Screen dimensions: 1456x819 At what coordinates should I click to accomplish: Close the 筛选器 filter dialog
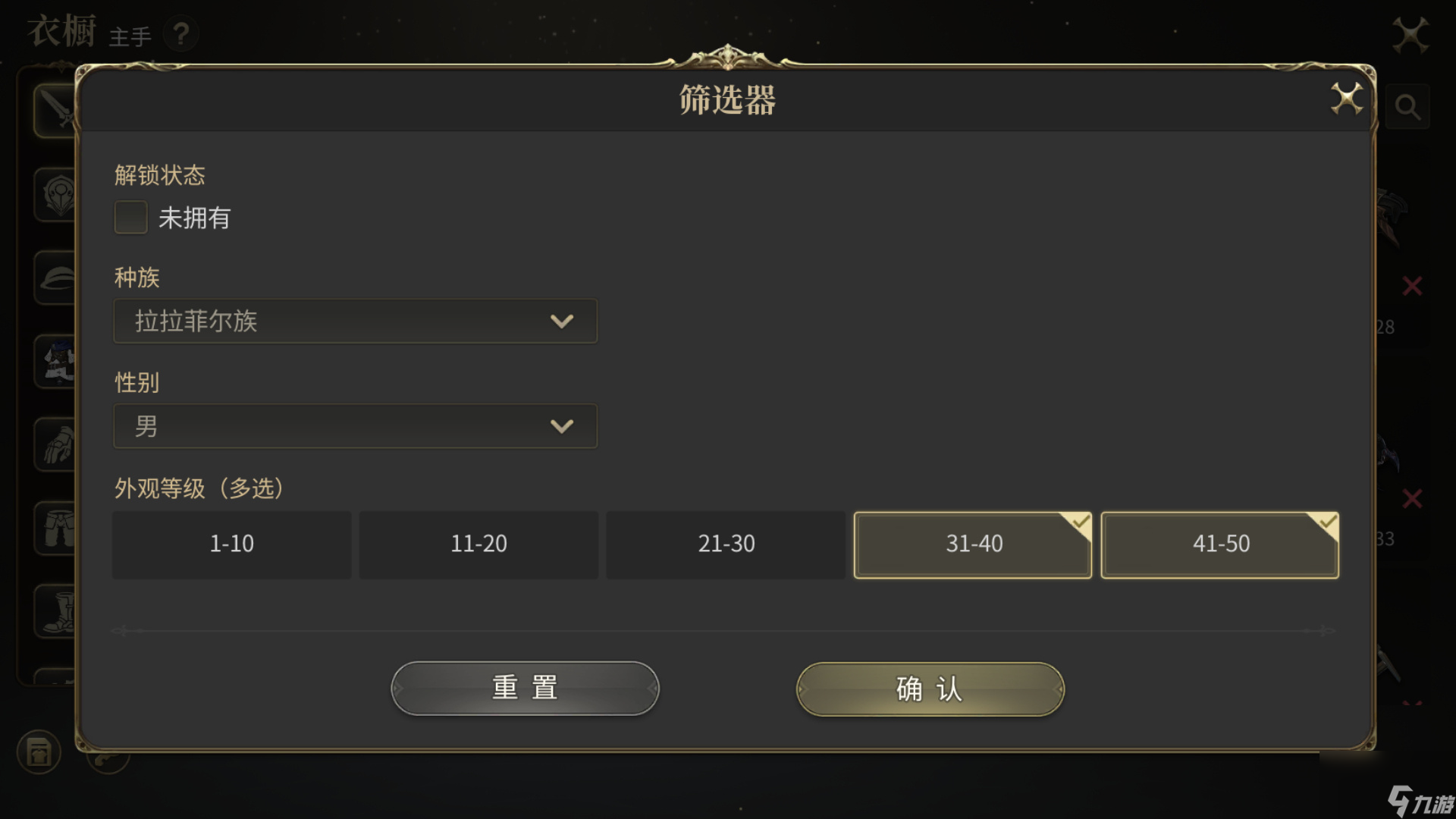1347,99
